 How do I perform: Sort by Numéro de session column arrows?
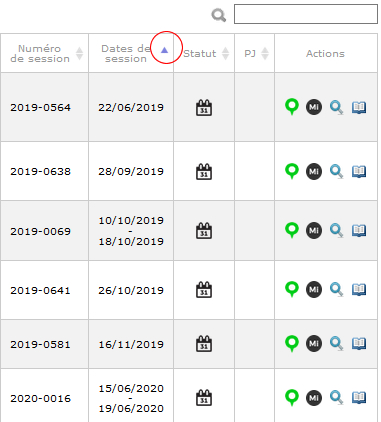79,53
